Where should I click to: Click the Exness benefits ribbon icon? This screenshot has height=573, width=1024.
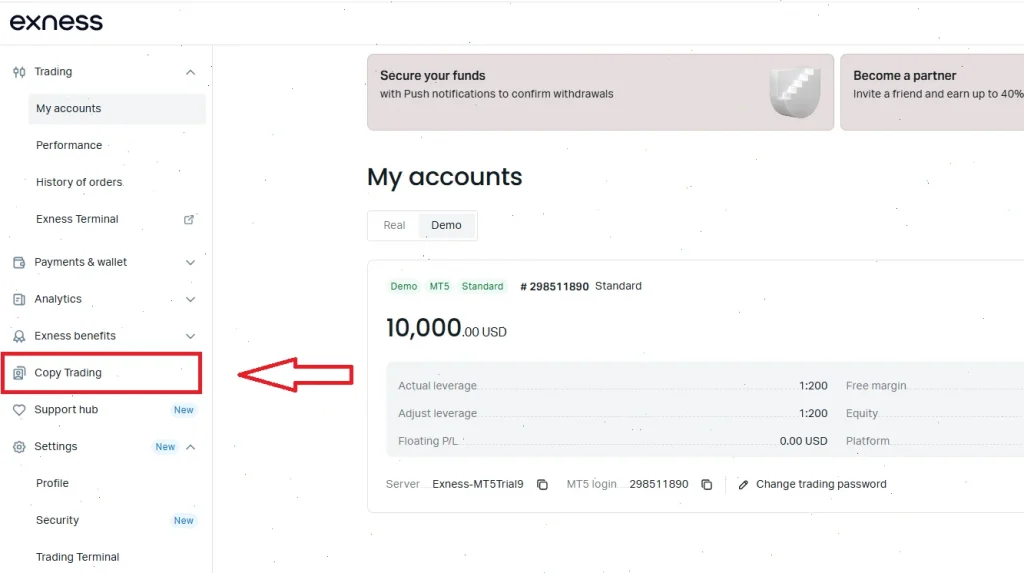click(x=19, y=336)
